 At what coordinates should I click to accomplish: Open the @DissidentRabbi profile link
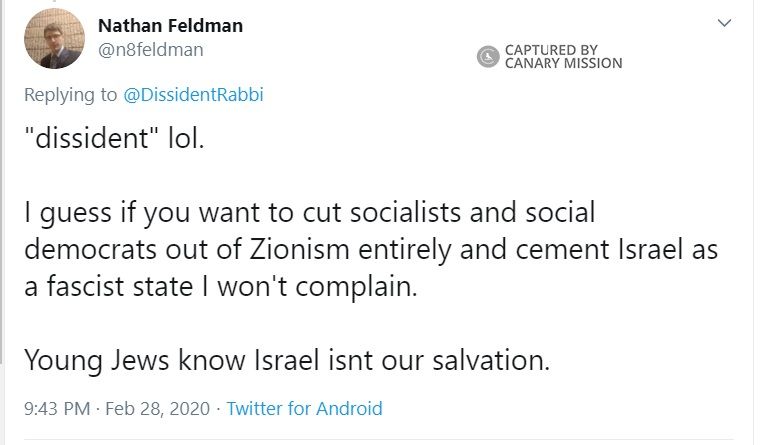[x=193, y=95]
